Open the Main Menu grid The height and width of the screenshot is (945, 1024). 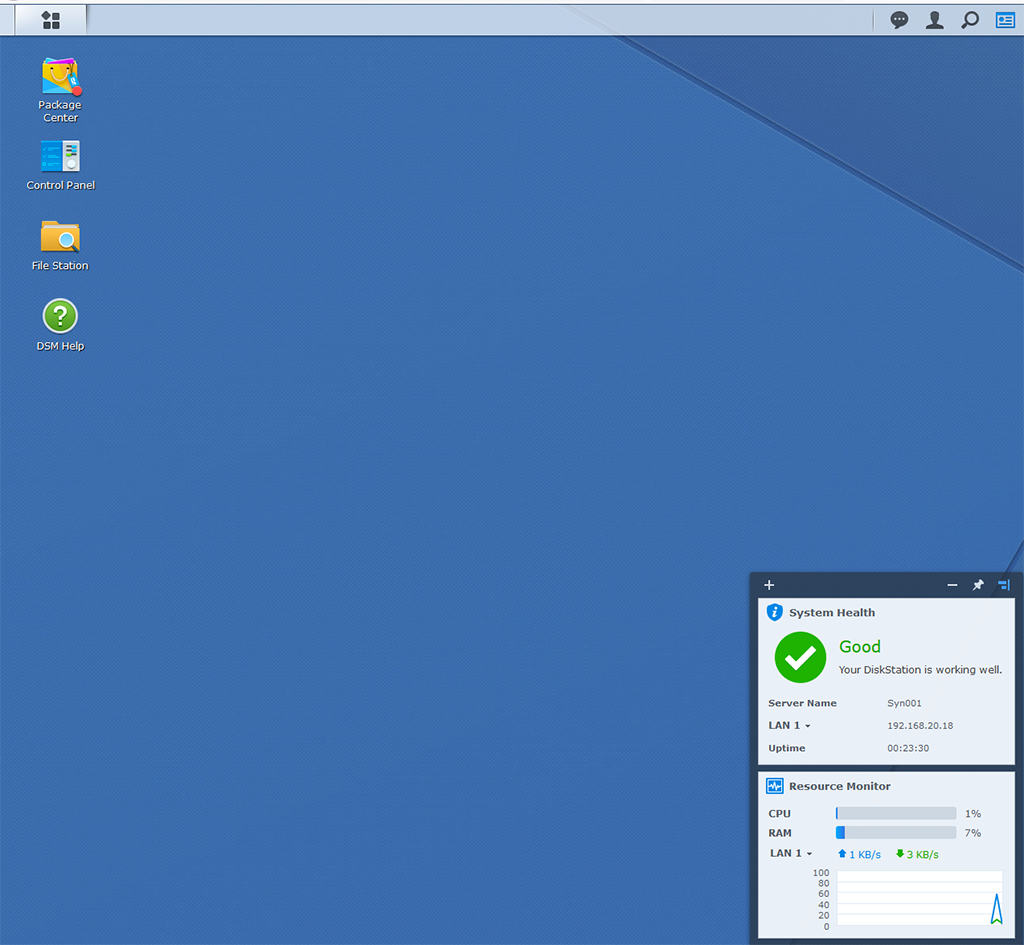50,20
